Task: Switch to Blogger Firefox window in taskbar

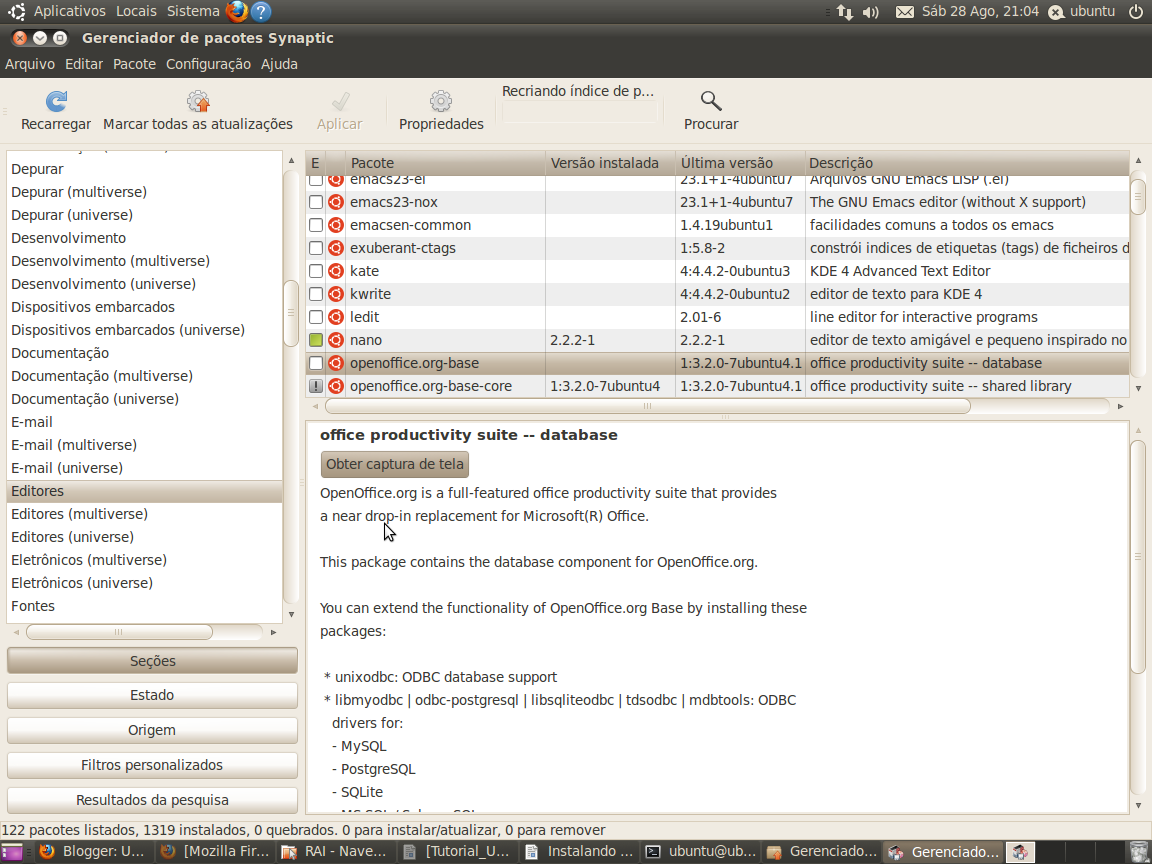Action: 93,852
